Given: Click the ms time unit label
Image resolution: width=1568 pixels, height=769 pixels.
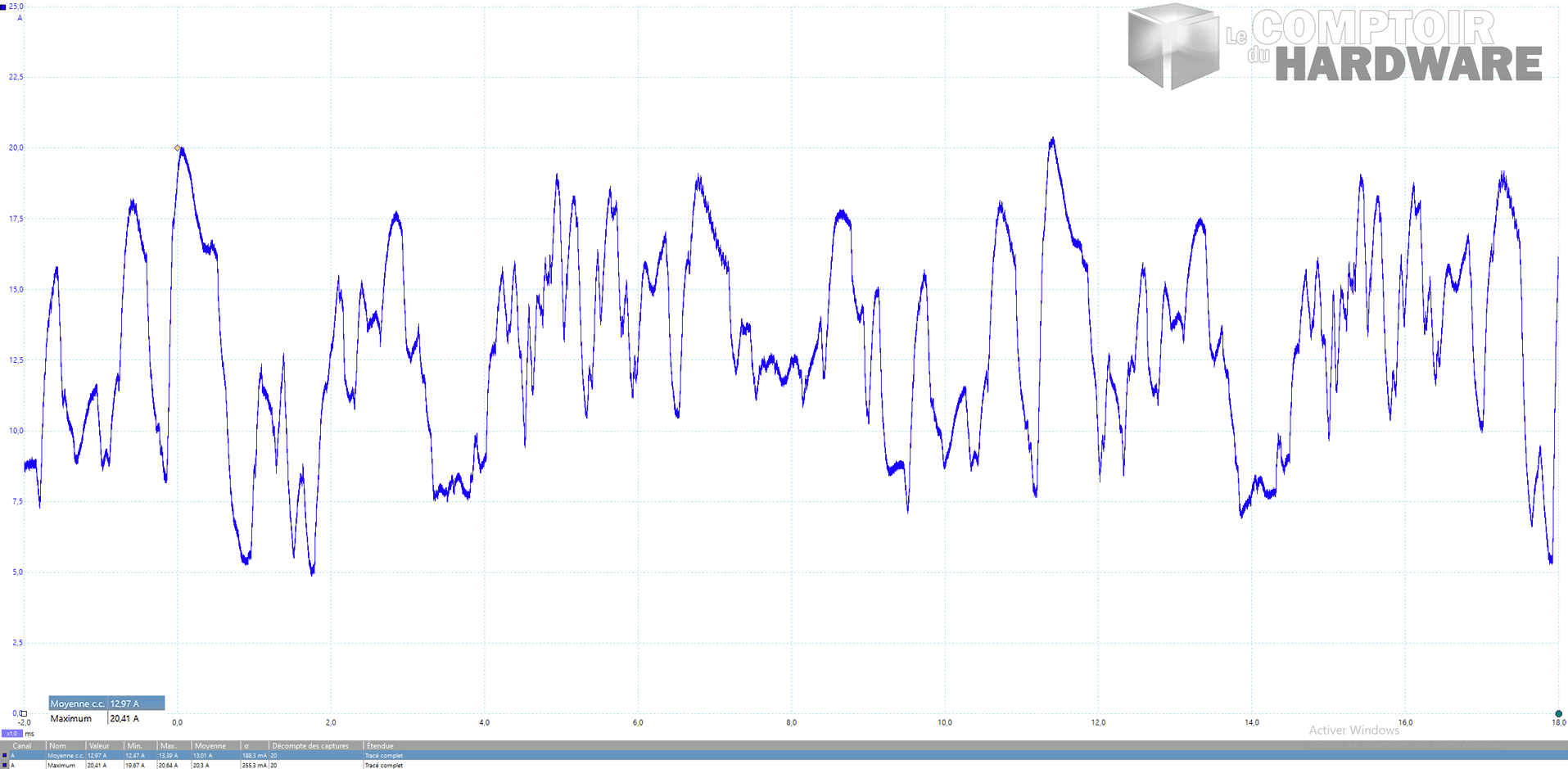Looking at the screenshot, I should pyautogui.click(x=29, y=734).
